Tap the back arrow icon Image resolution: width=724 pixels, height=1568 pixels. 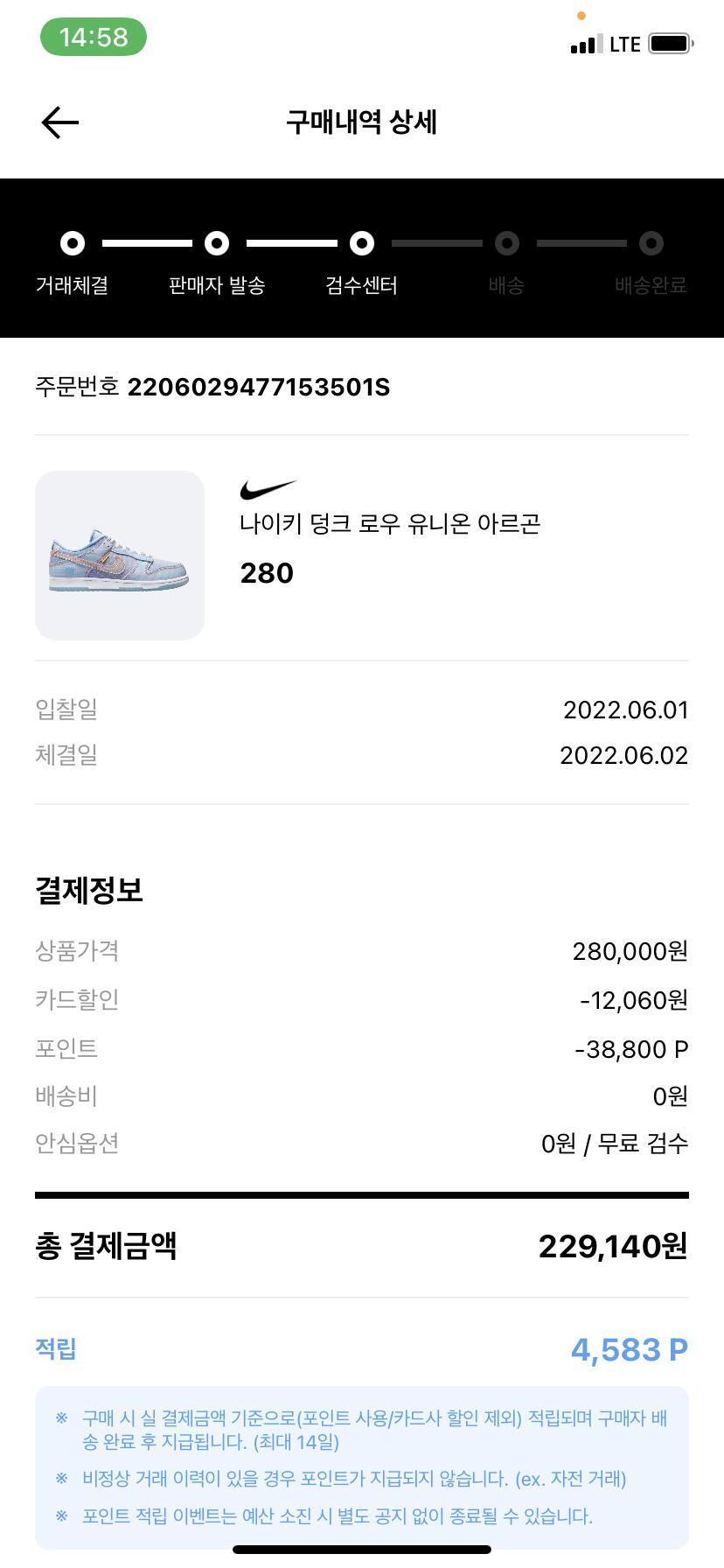pyautogui.click(x=60, y=122)
